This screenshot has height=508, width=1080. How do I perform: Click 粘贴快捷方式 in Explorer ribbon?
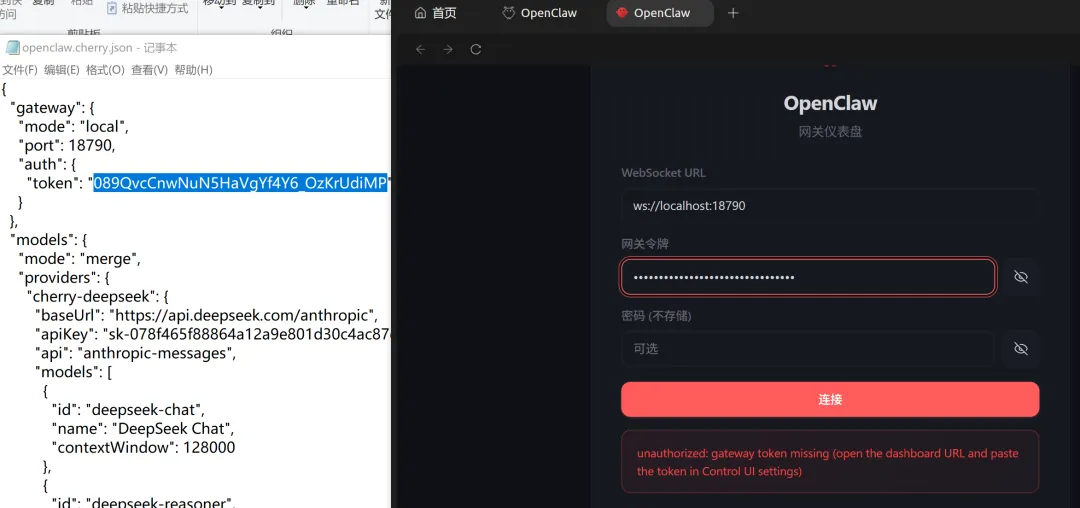pyautogui.click(x=155, y=8)
